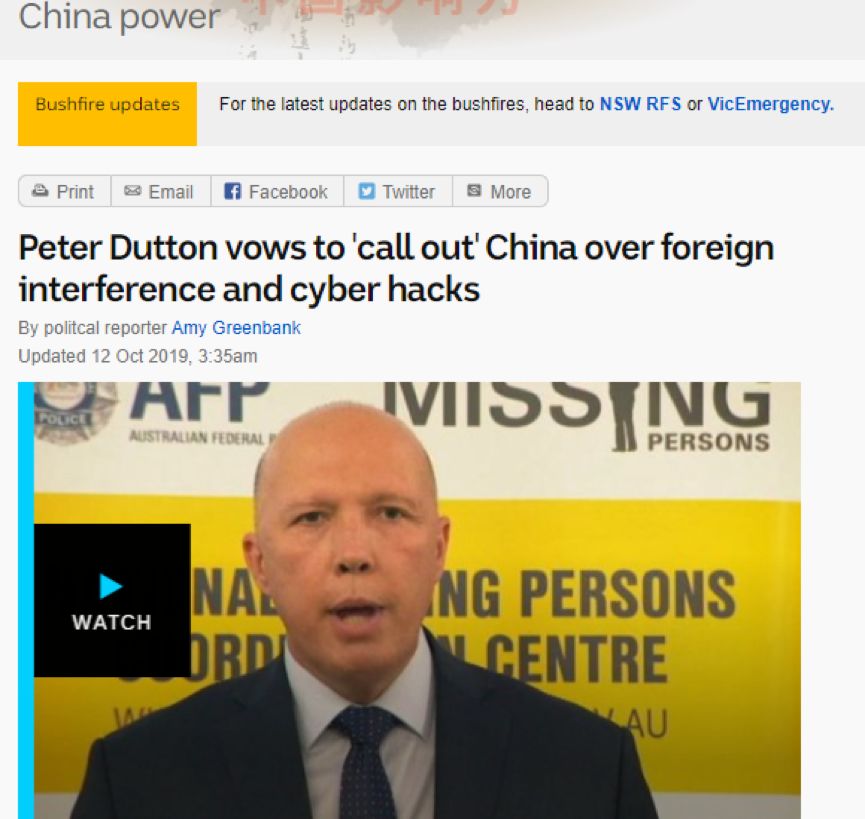
Task: Open the NSW RFS link
Action: coord(640,104)
